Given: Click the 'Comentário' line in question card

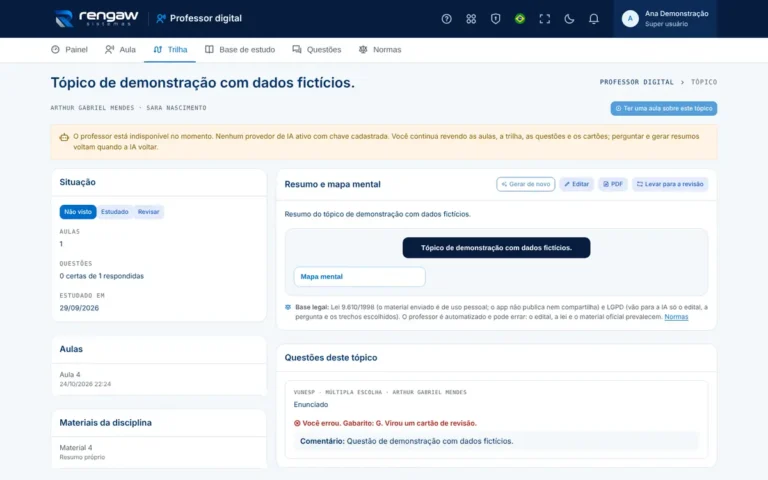Looking at the screenshot, I should (x=496, y=441).
